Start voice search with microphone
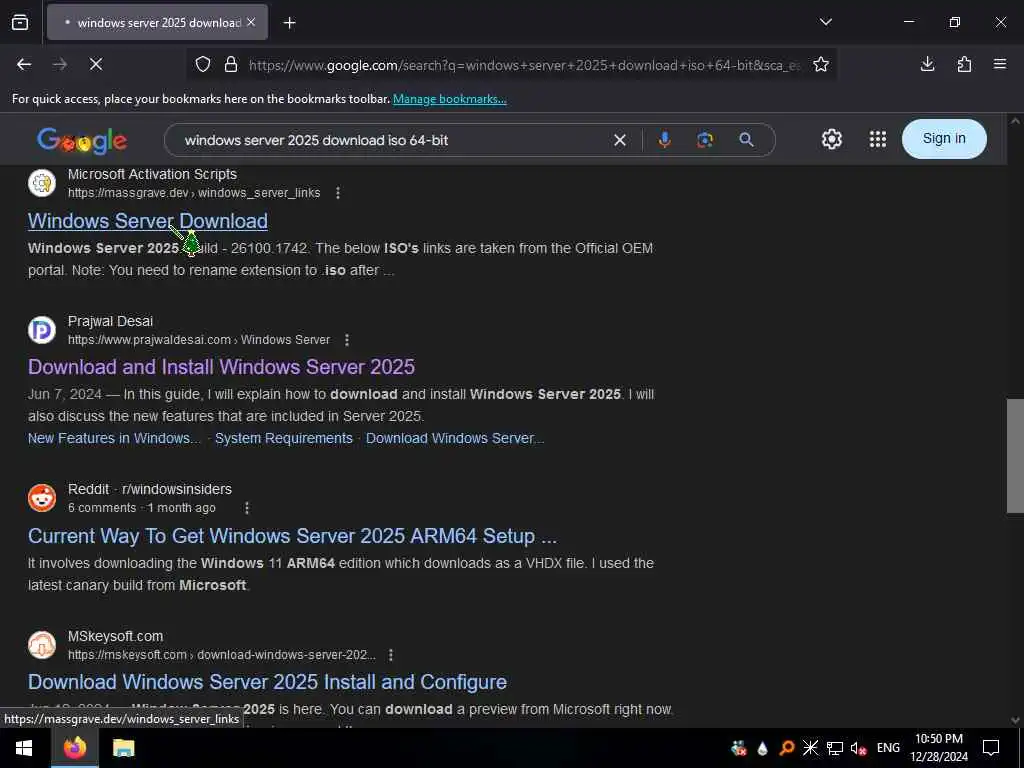This screenshot has width=1024, height=768. click(x=664, y=140)
